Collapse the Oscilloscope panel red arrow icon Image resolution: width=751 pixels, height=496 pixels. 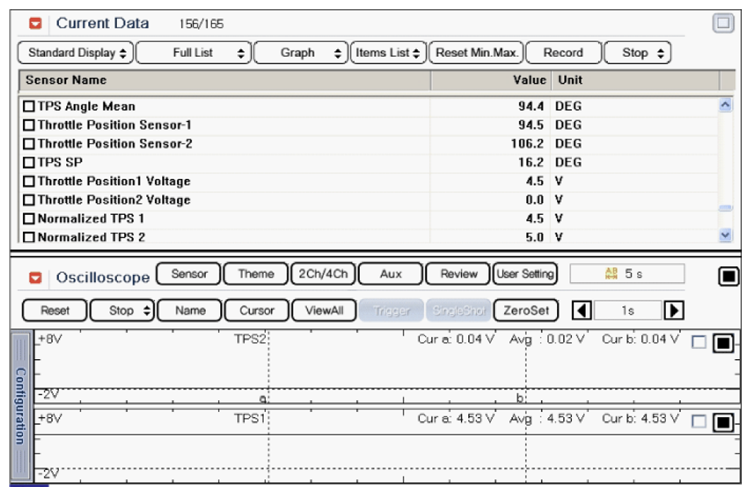[x=36, y=277]
